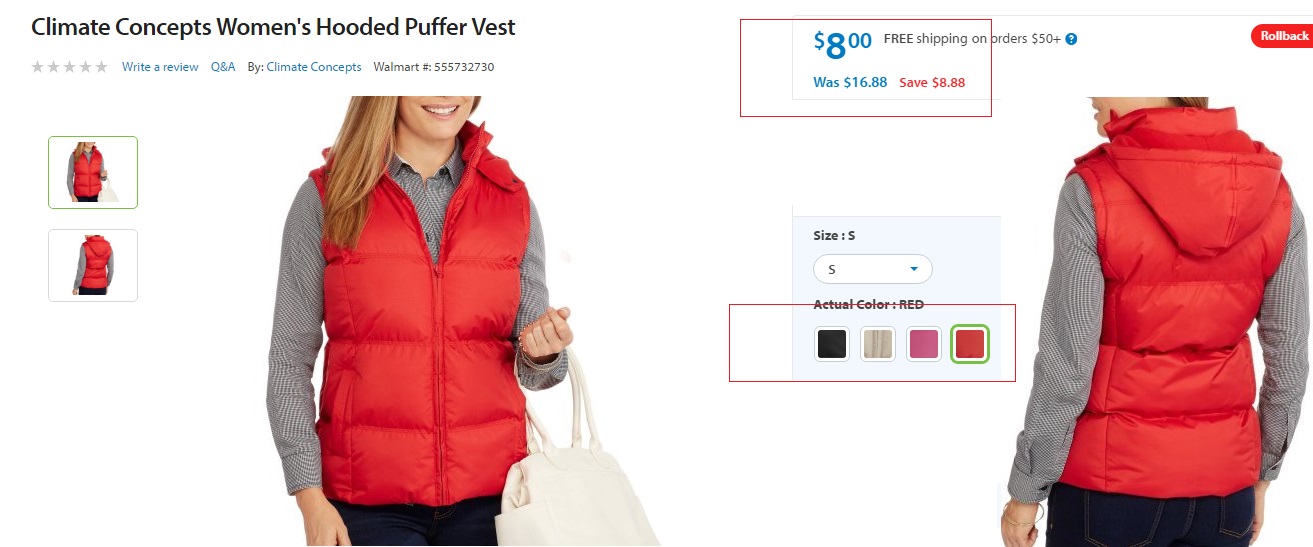This screenshot has height=547, width=1313.
Task: Select the front view vest thumbnail
Action: point(93,172)
